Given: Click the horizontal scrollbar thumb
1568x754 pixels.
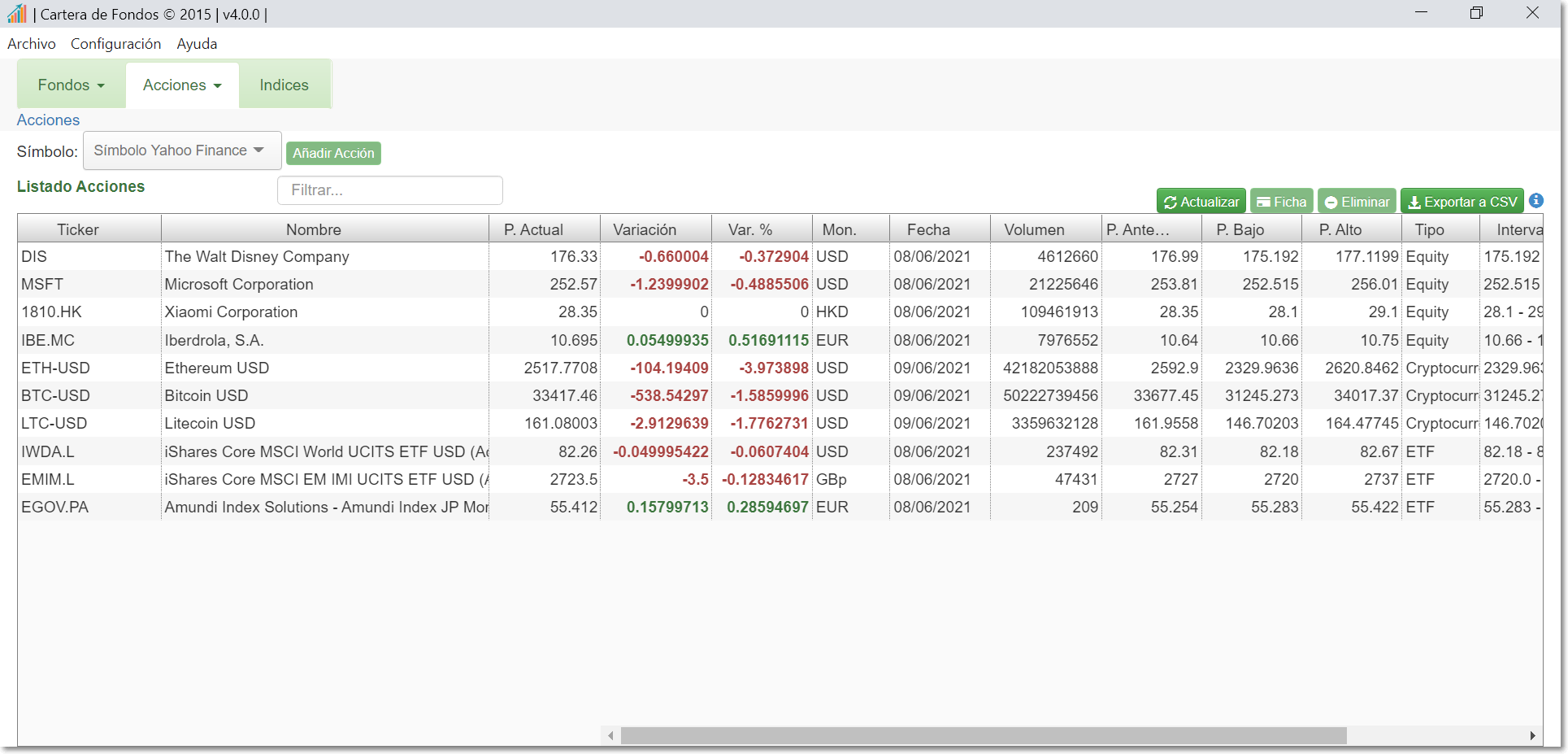Looking at the screenshot, I should click(984, 735).
